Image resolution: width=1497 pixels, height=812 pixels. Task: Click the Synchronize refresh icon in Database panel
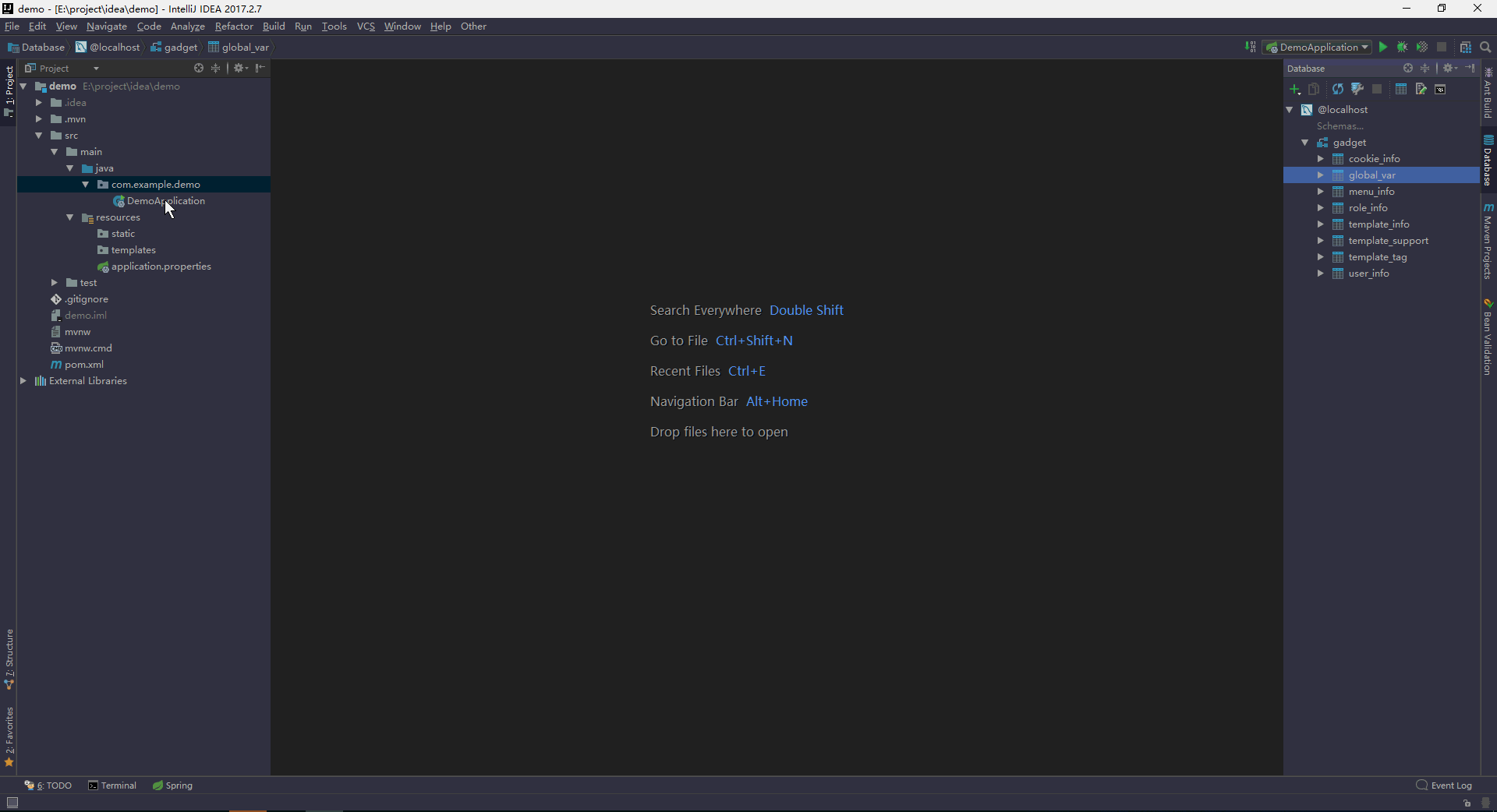click(1338, 90)
